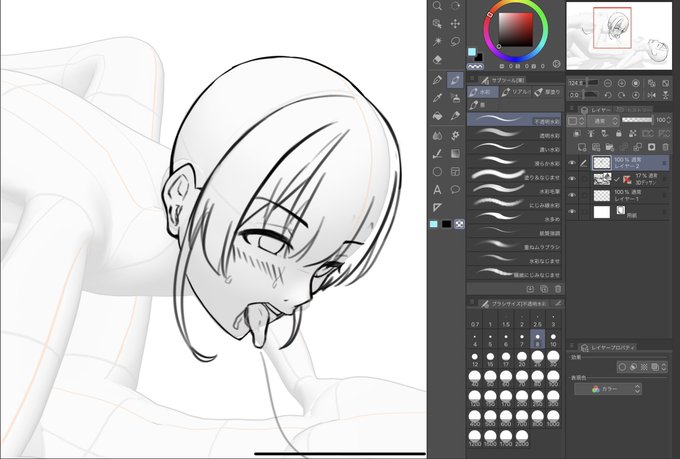The width and height of the screenshot is (680, 459).
Task: Select the Fill bucket tool
Action: [437, 116]
